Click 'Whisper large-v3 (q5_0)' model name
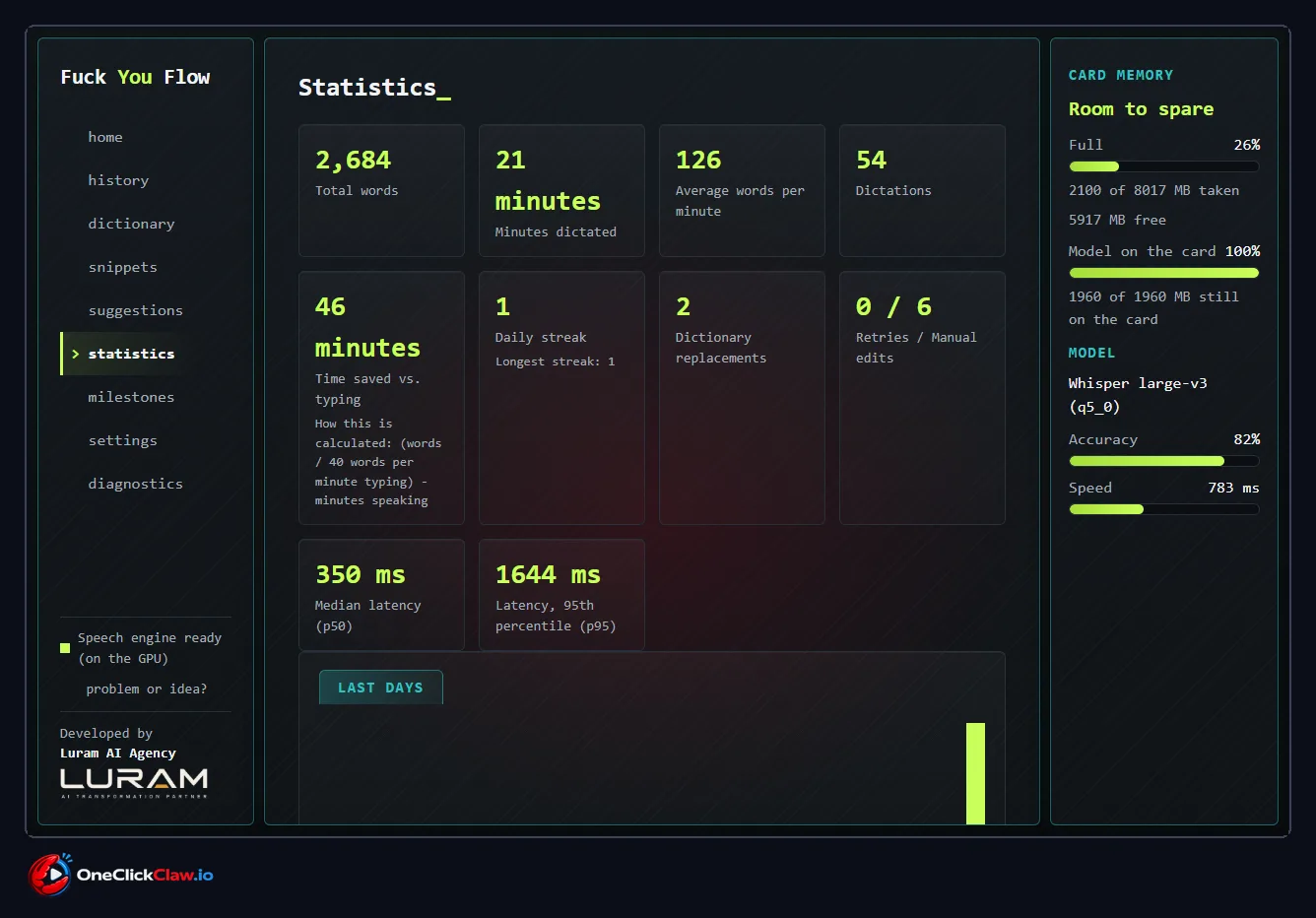Screen dimensions: 1316x918 pyautogui.click(x=1138, y=395)
